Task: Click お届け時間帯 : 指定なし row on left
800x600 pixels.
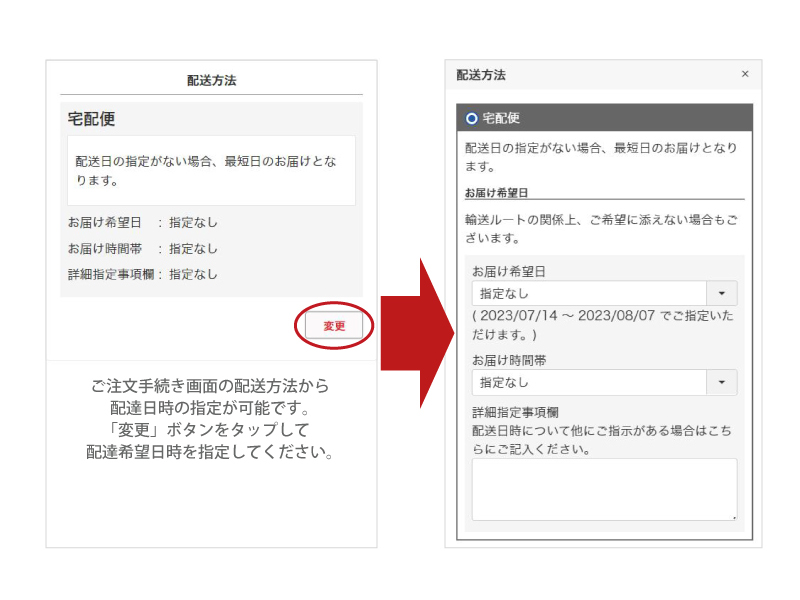Action: (x=142, y=249)
